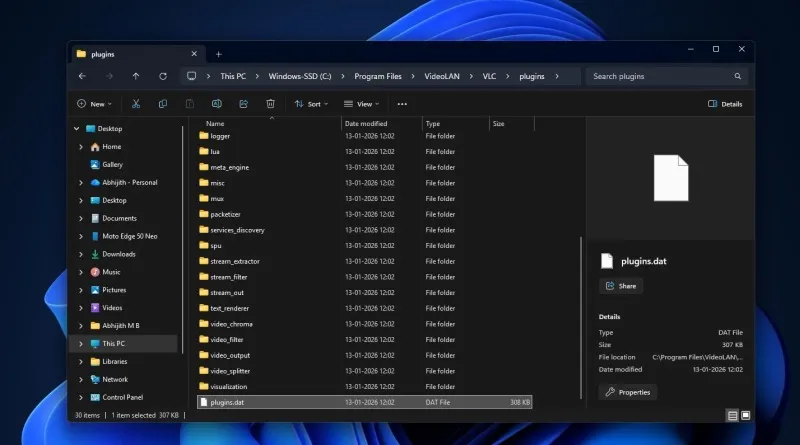Viewport: 800px width, 445px height.
Task: Expand the Control Panel tree node
Action: pyautogui.click(x=81, y=398)
